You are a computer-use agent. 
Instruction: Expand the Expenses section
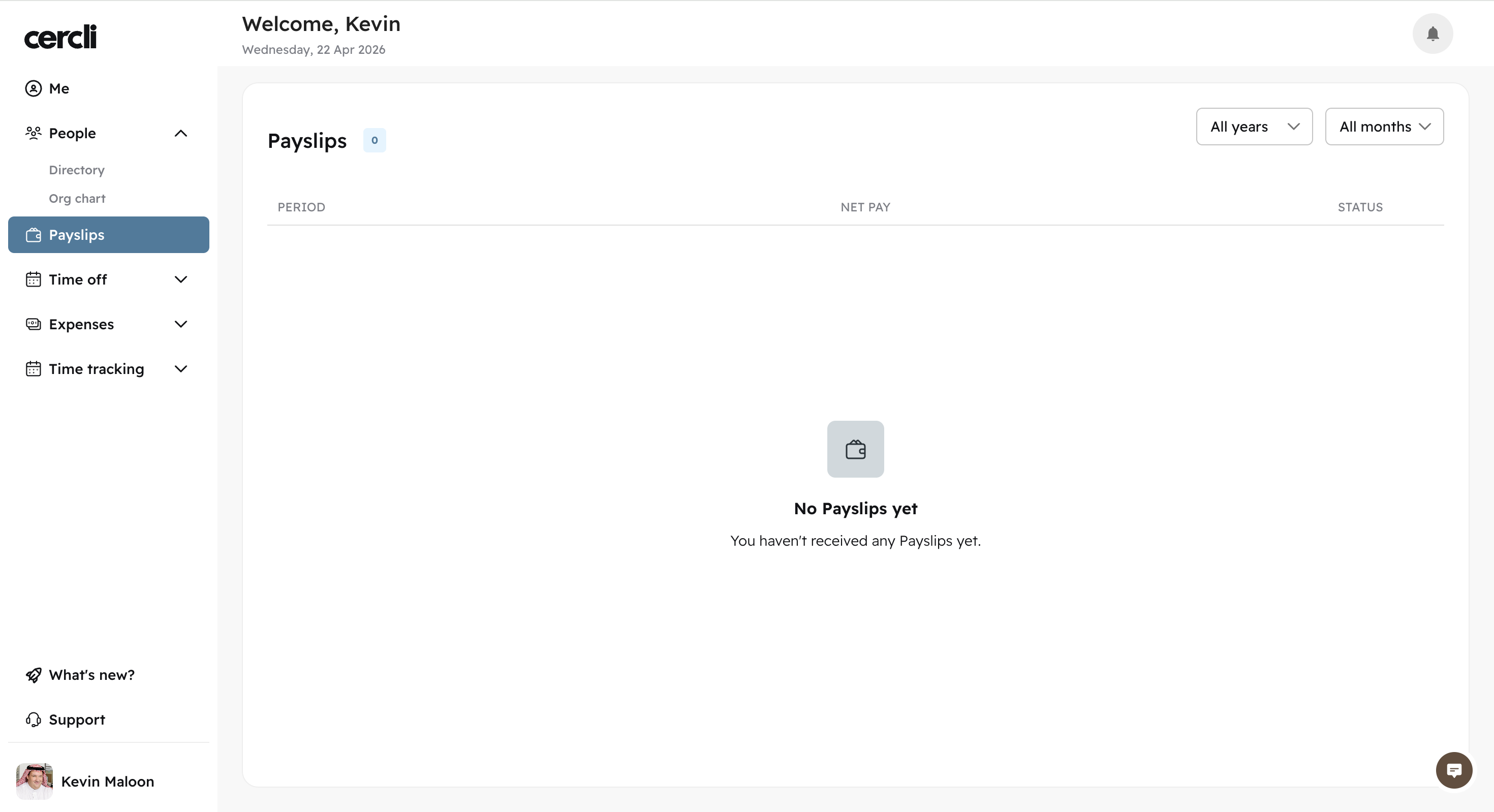coord(180,324)
